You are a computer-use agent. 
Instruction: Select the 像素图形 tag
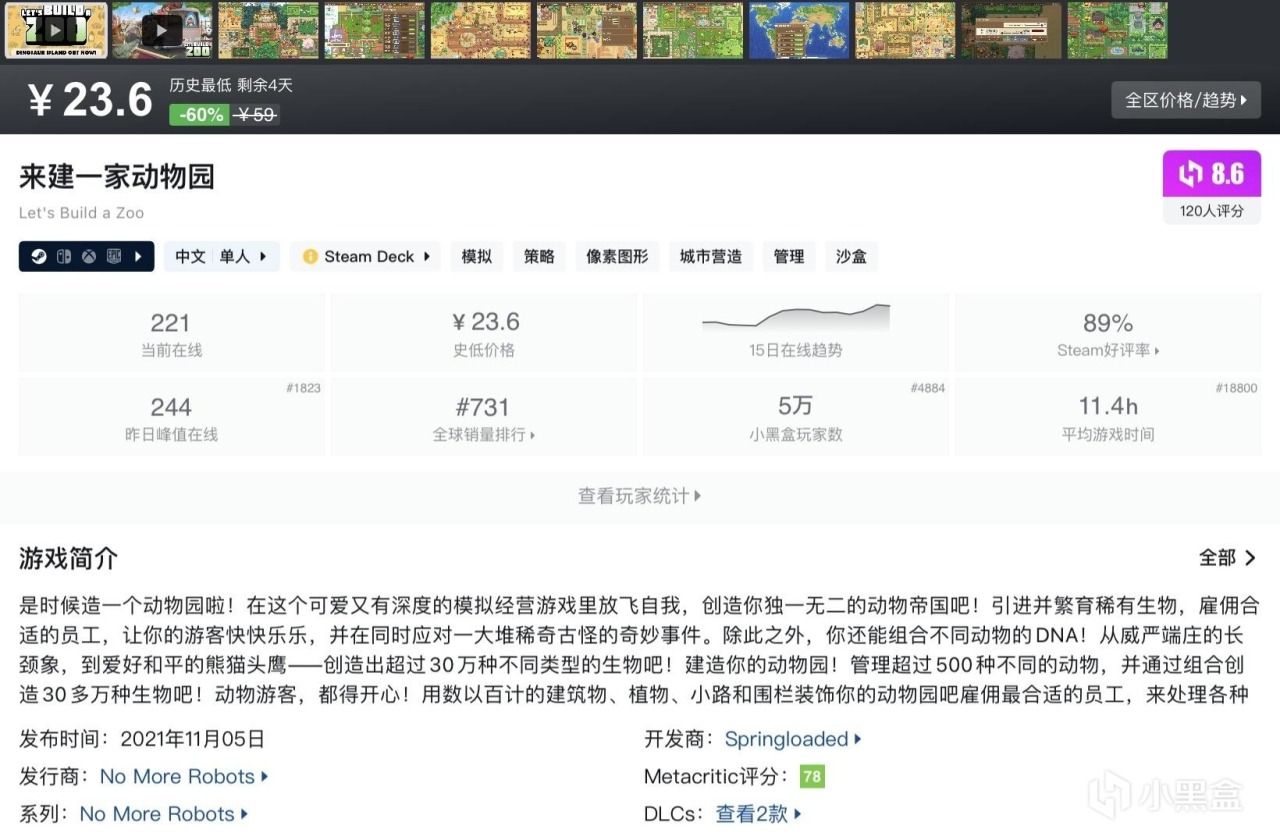[617, 257]
